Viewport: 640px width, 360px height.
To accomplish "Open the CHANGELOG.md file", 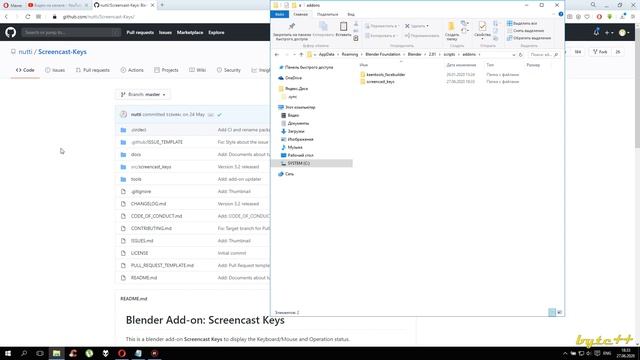I will tap(148, 204).
